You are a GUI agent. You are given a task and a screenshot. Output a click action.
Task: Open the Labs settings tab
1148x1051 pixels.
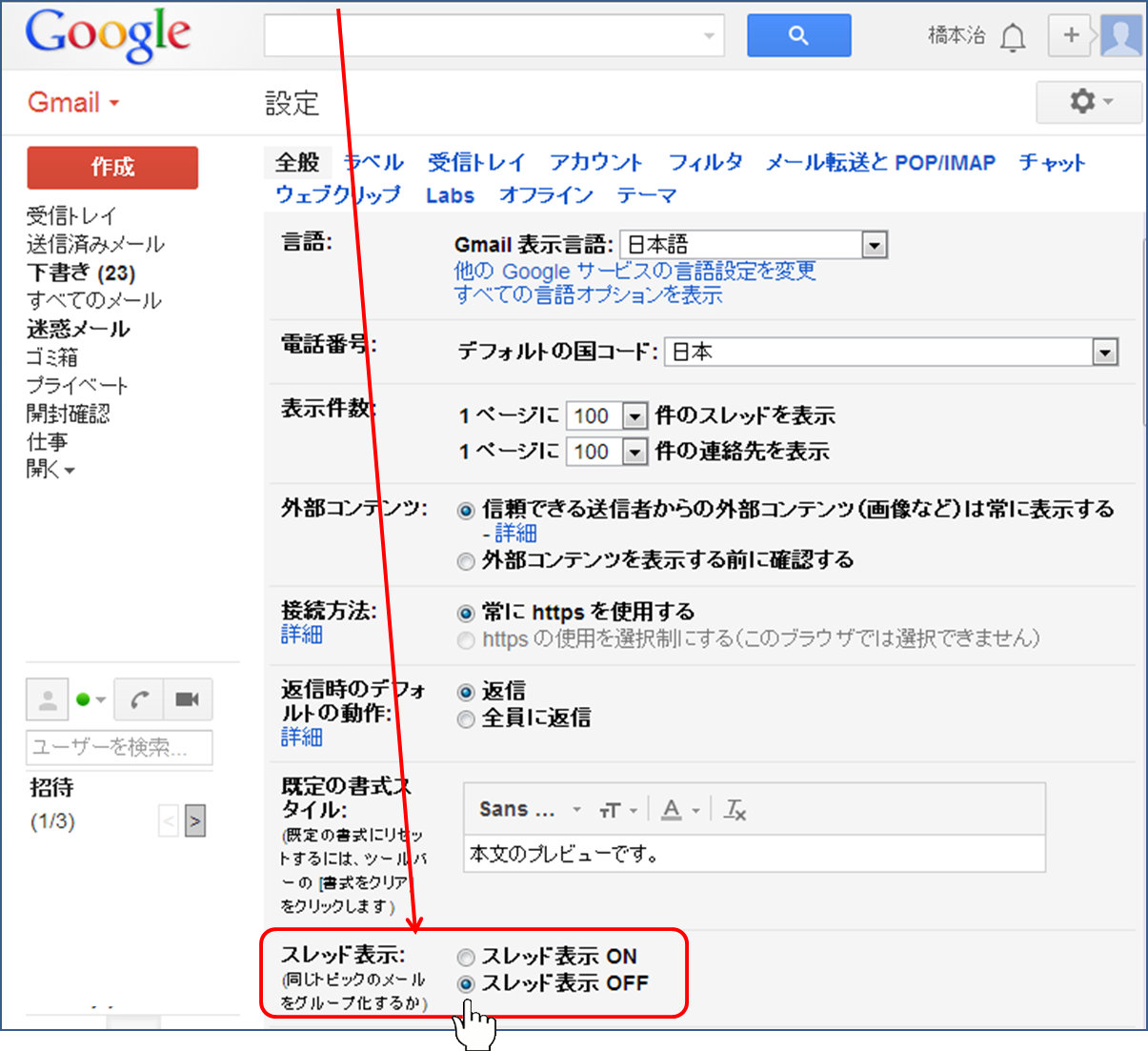point(450,195)
